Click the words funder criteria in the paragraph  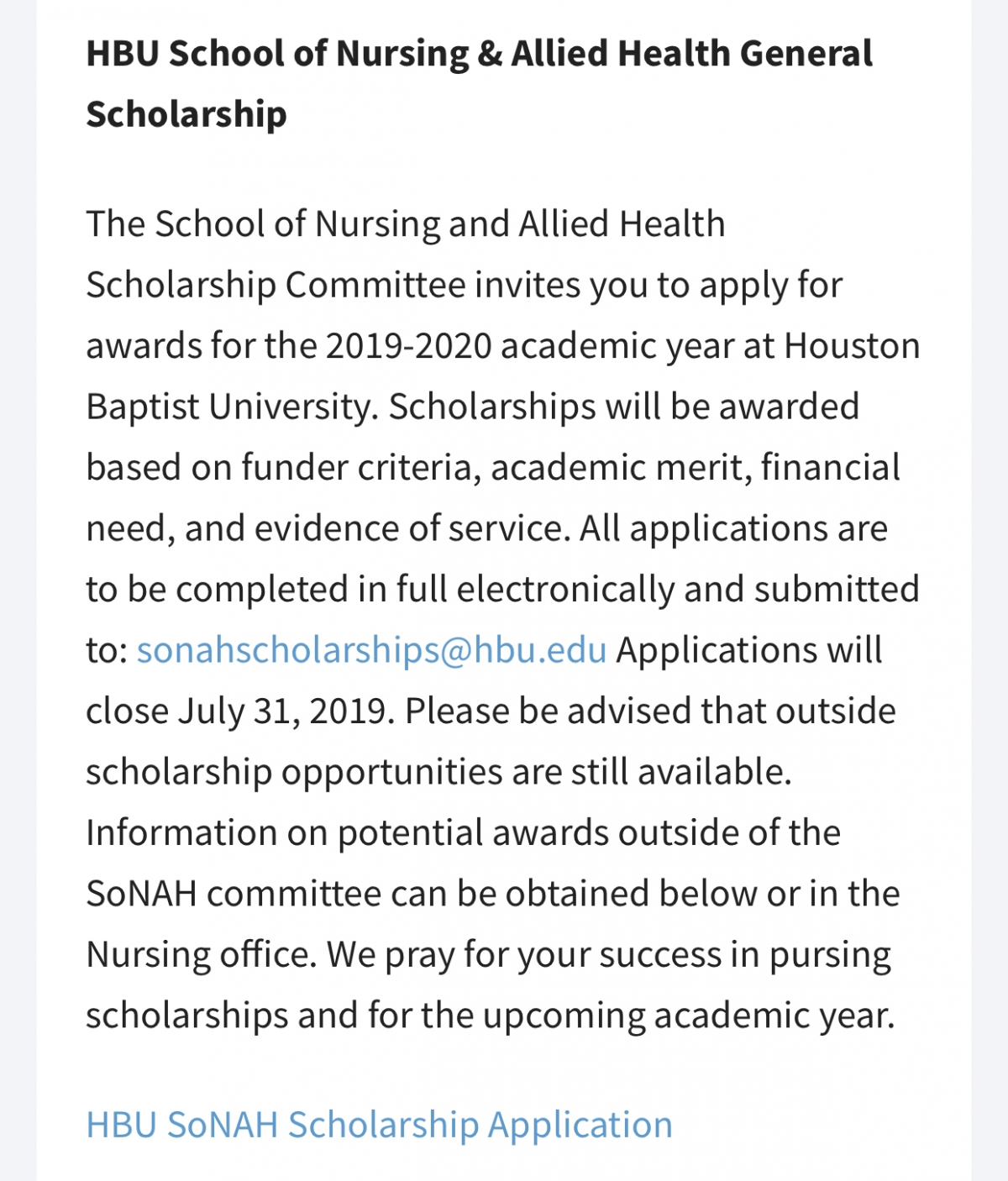click(x=361, y=468)
